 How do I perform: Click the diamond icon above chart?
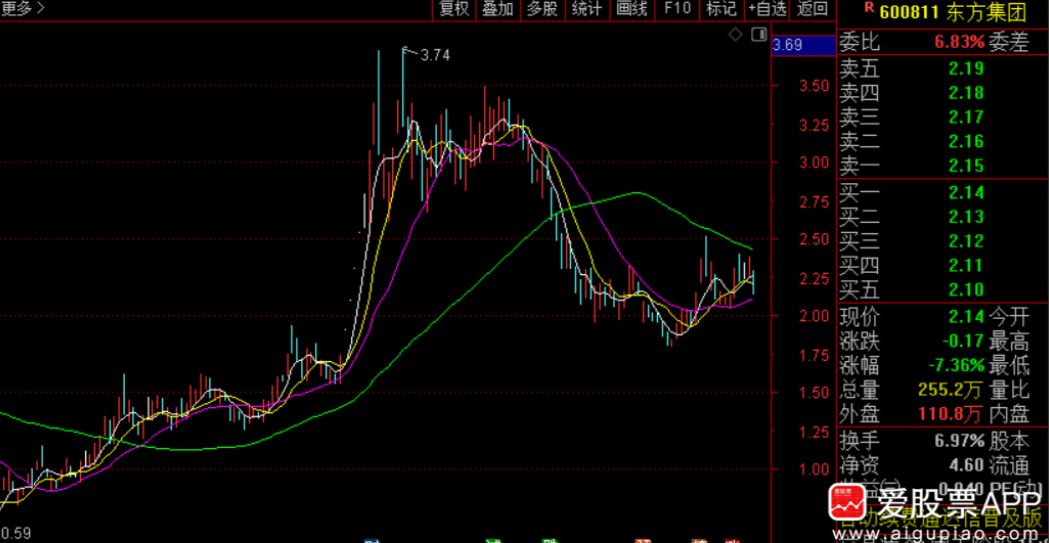[x=735, y=34]
